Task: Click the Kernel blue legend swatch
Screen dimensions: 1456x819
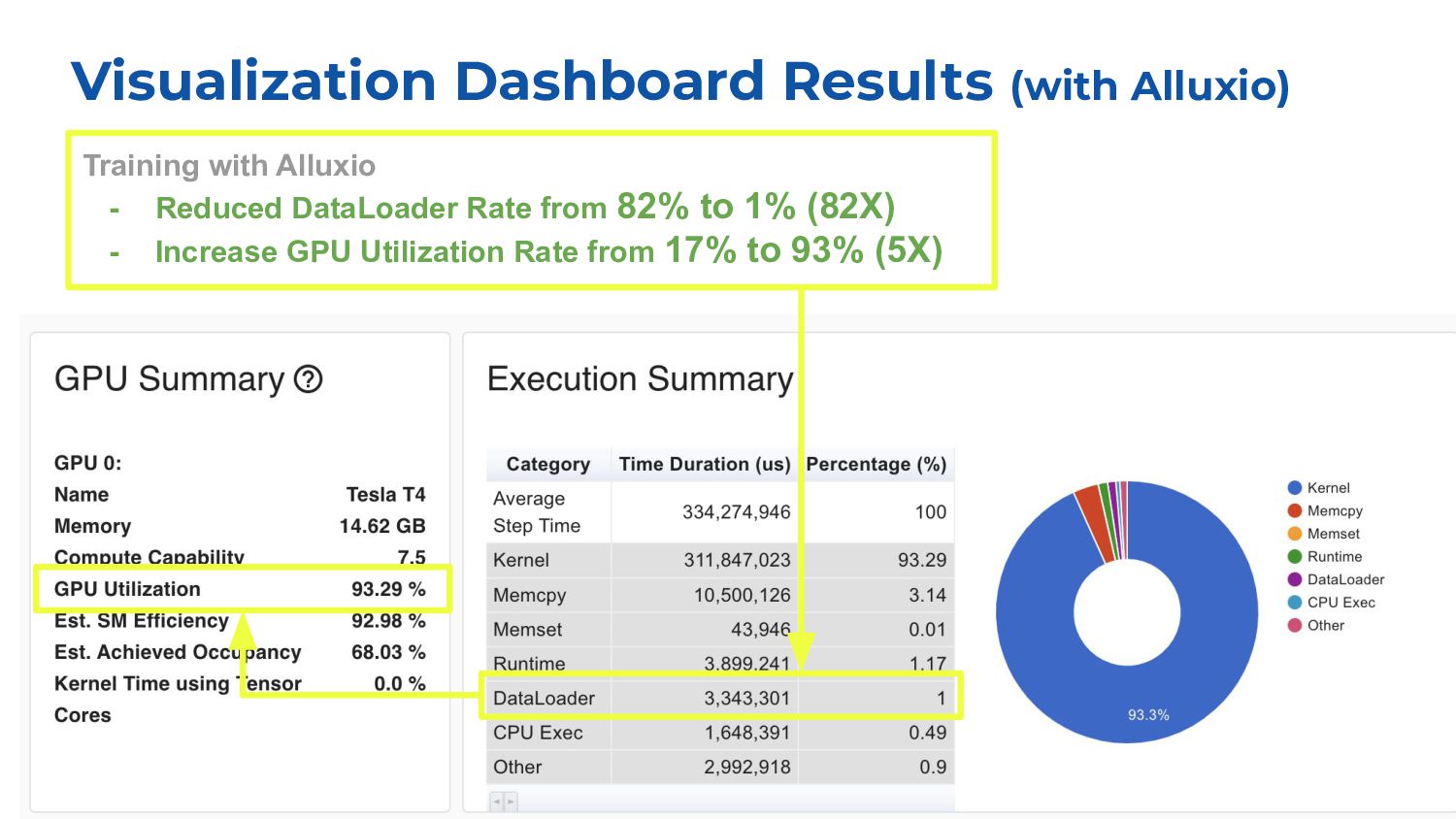Action: tap(1294, 488)
